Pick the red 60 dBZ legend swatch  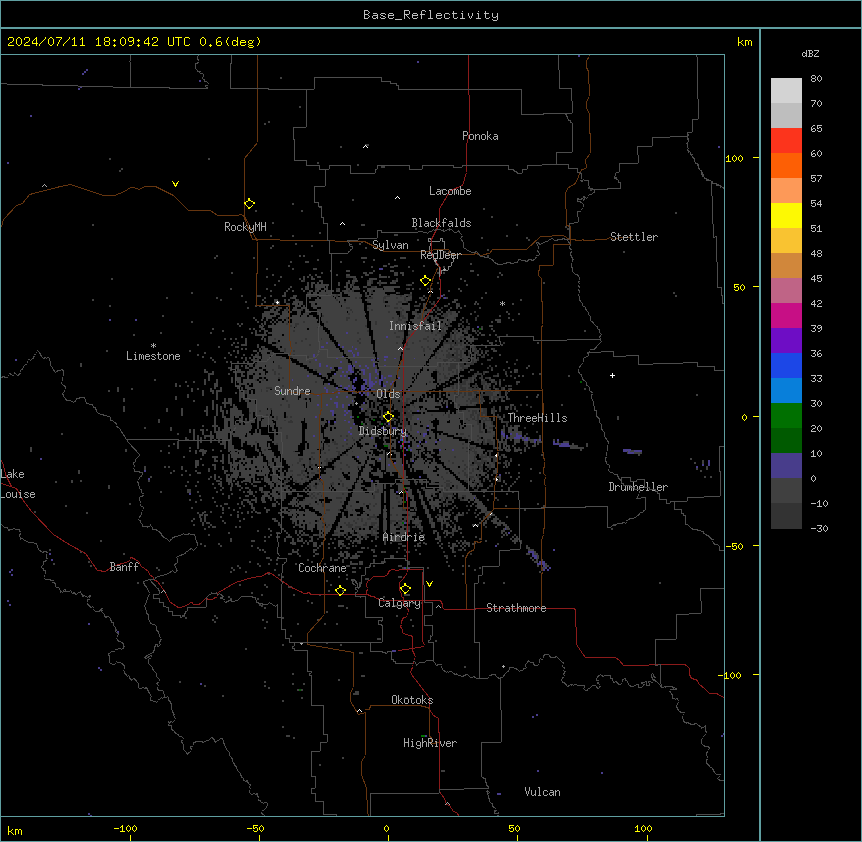(786, 140)
